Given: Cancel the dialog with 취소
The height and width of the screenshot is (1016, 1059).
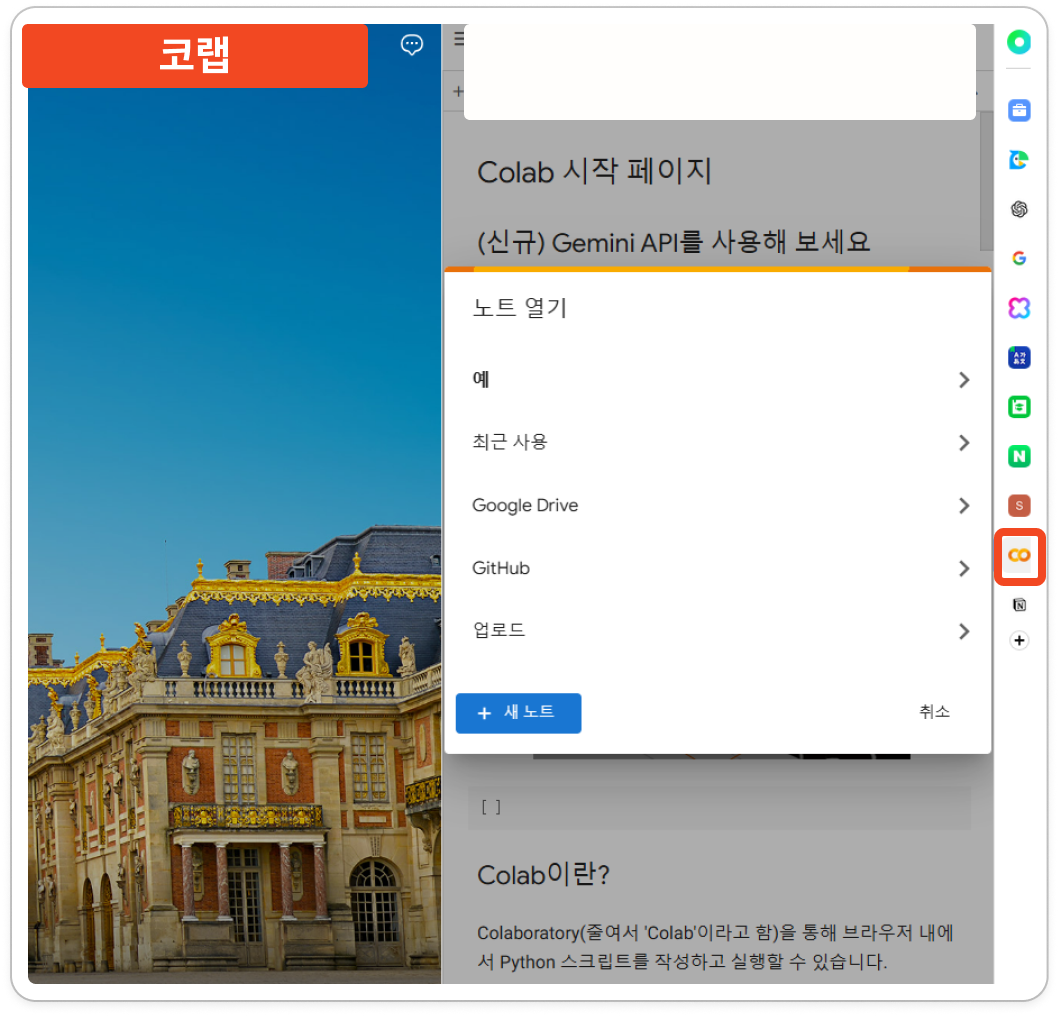Looking at the screenshot, I should 934,711.
